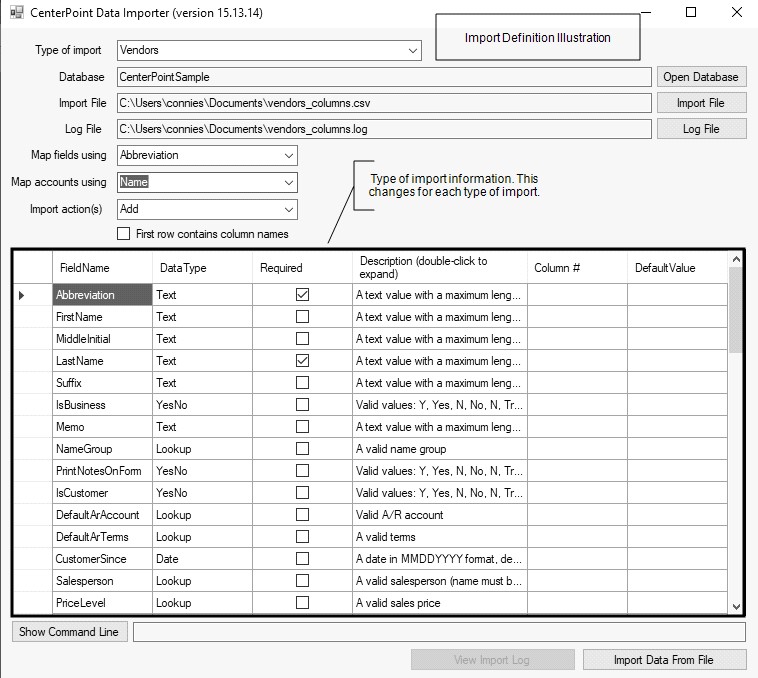Screen dimensions: 758x678
Task: Expand the Map fields using dropdown
Action: (289, 156)
